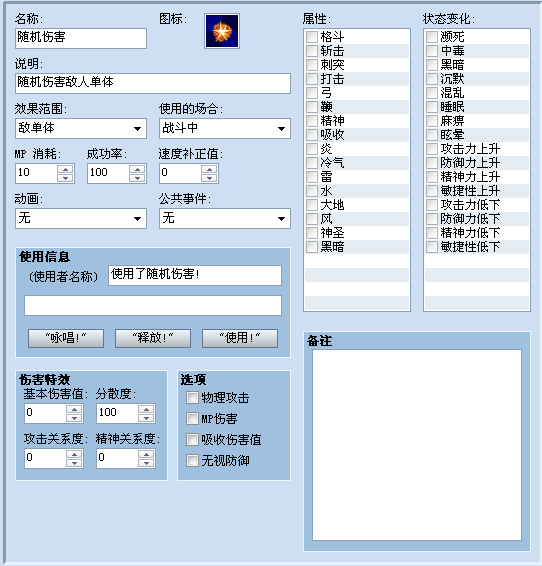Tick the MP伤害 option checkbox
The width and height of the screenshot is (542, 566).
[x=192, y=419]
